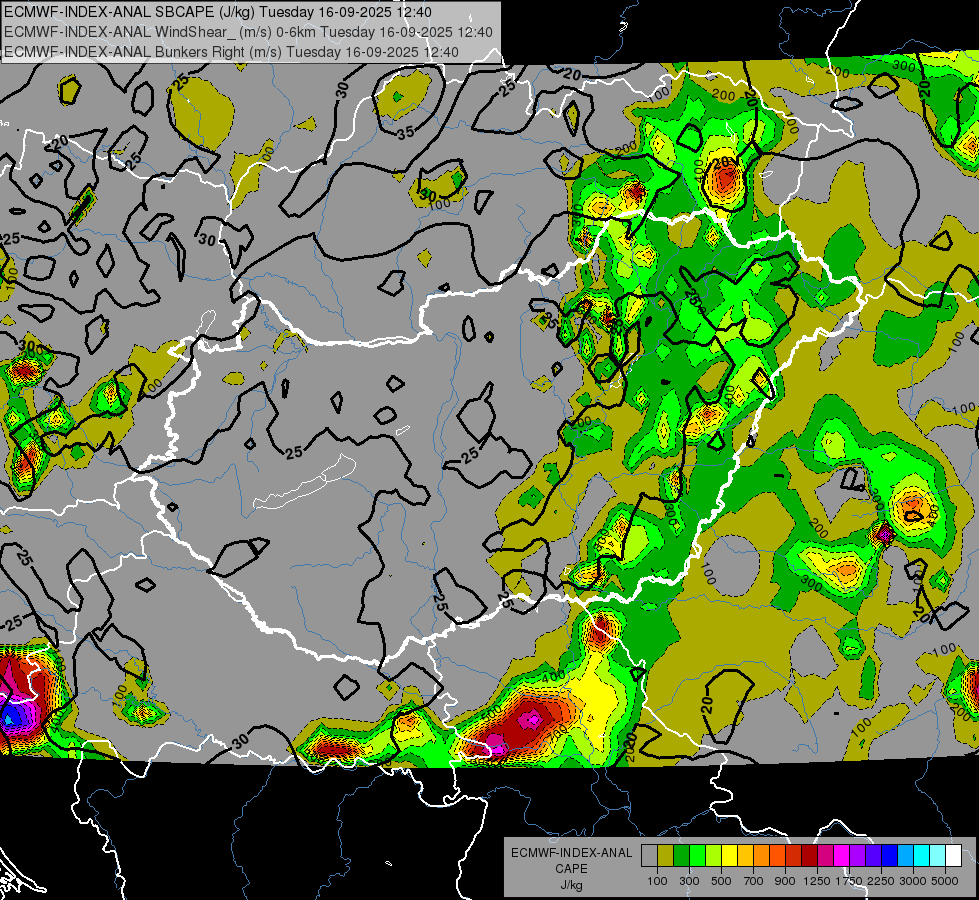The width and height of the screenshot is (979, 900).
Task: Select the gray swatch in CAPE legend
Action: coord(649,856)
